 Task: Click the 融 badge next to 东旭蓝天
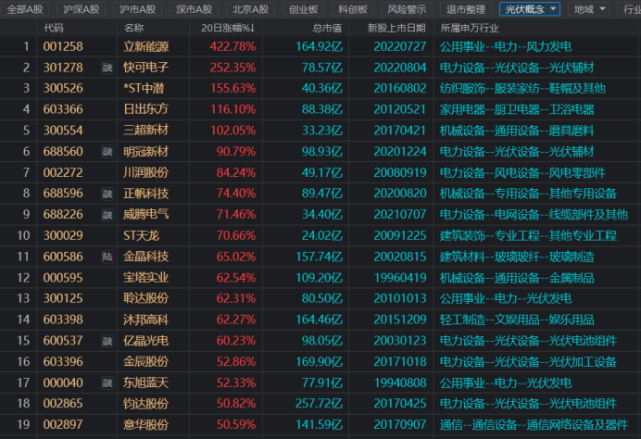pos(107,382)
